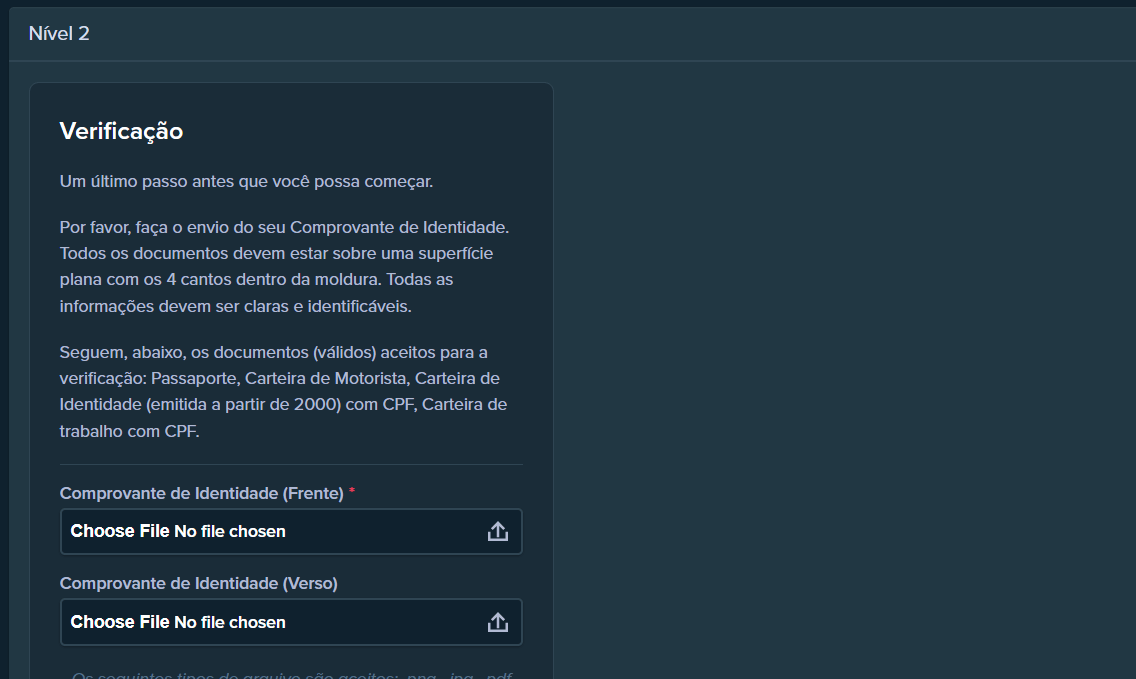Click paragraph starting 'Por favor, faça o envio'
1136x679 pixels.
click(285, 267)
